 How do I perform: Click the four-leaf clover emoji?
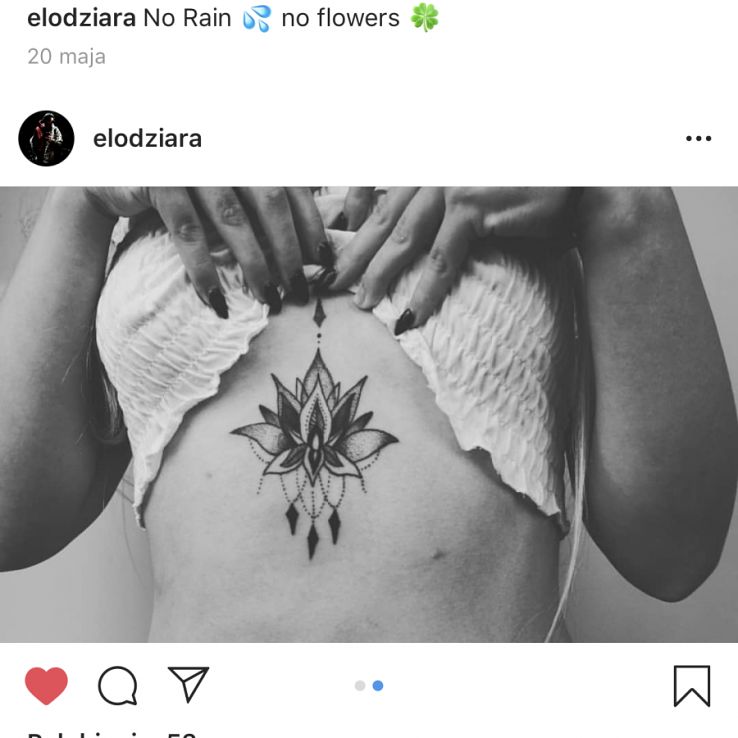point(425,18)
